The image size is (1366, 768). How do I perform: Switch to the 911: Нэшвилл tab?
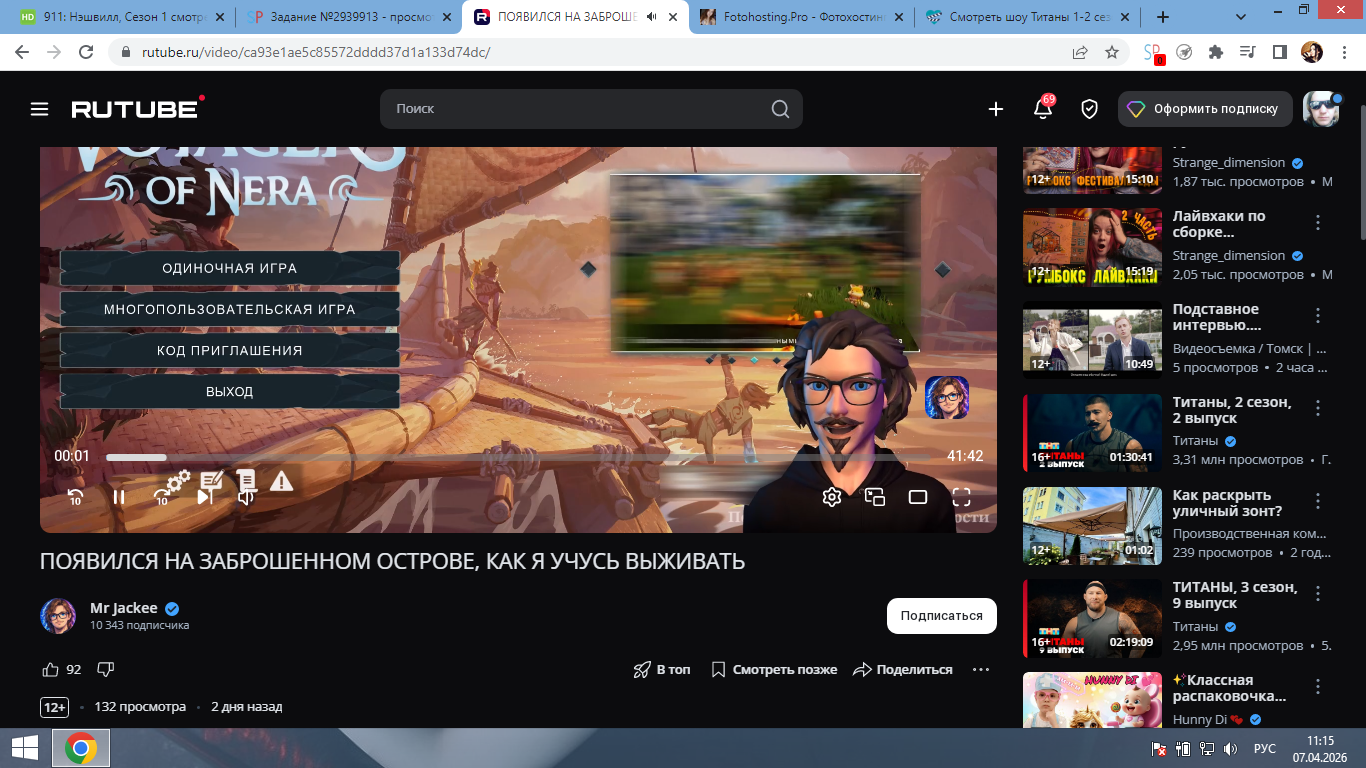coord(122,17)
